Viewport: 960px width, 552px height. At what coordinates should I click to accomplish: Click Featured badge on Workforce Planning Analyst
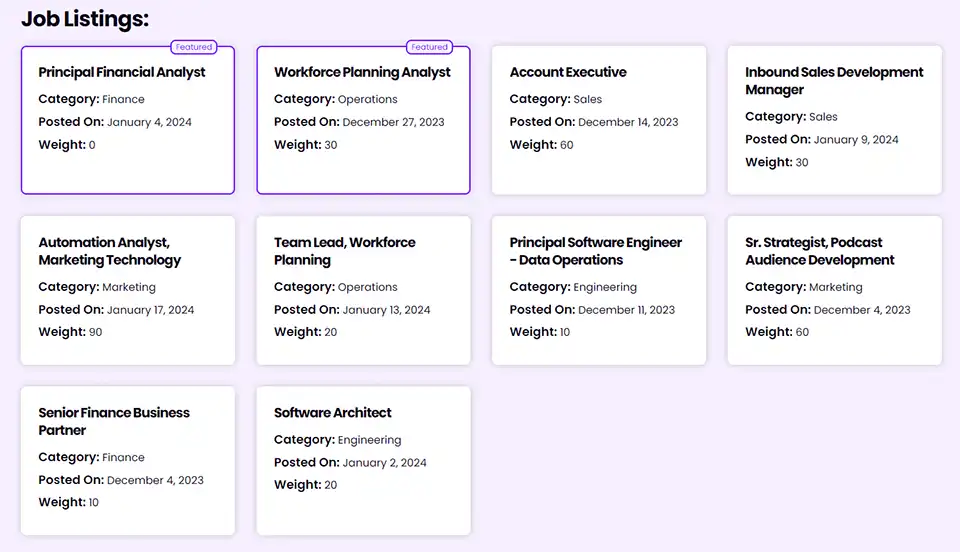pyautogui.click(x=429, y=47)
